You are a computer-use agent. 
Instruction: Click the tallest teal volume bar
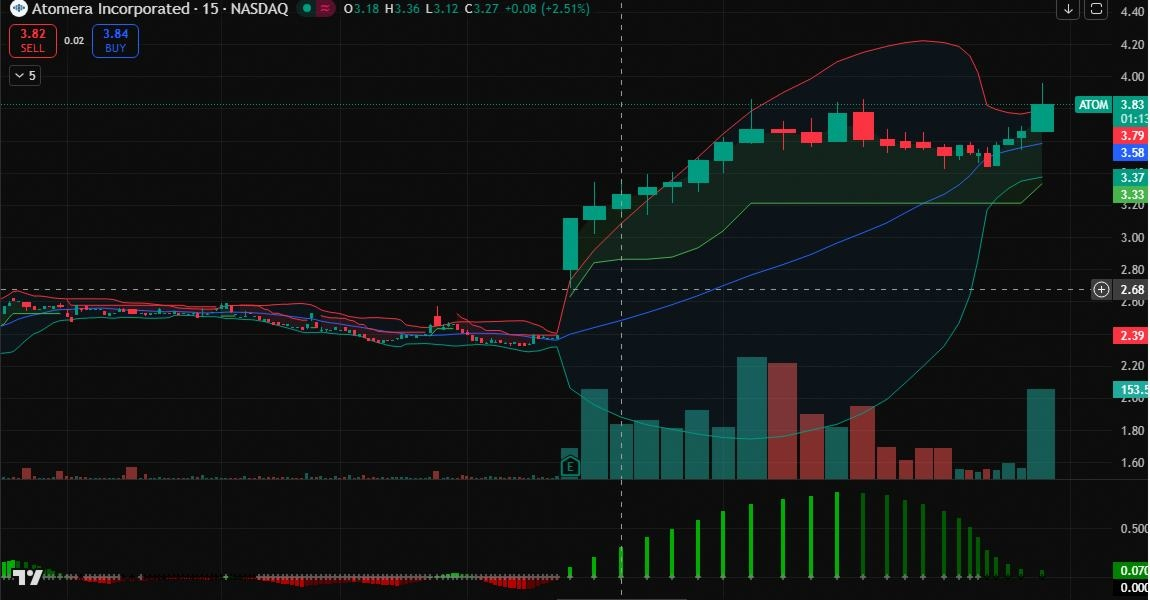(752, 418)
